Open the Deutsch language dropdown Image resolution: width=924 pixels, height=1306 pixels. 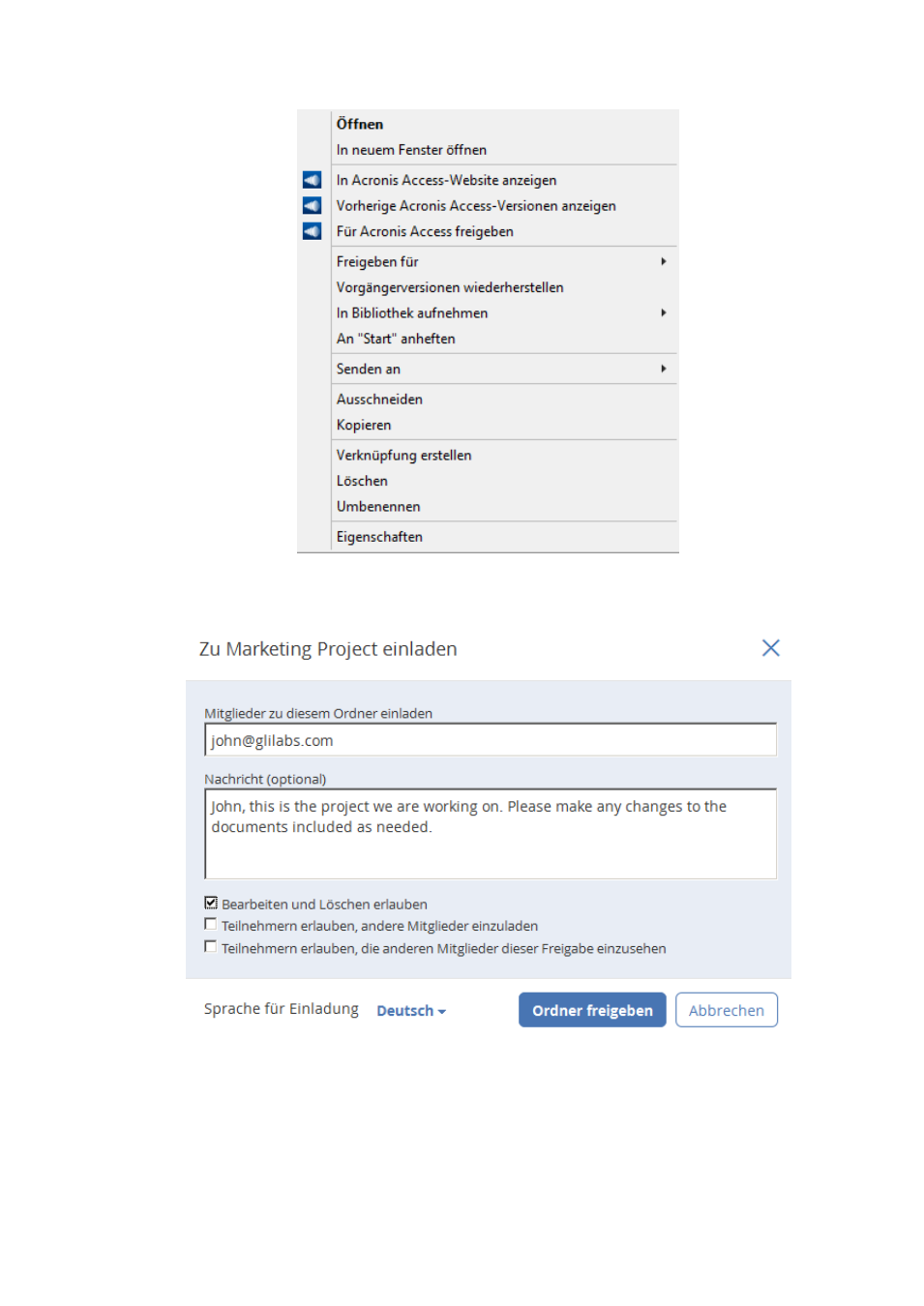[411, 1011]
